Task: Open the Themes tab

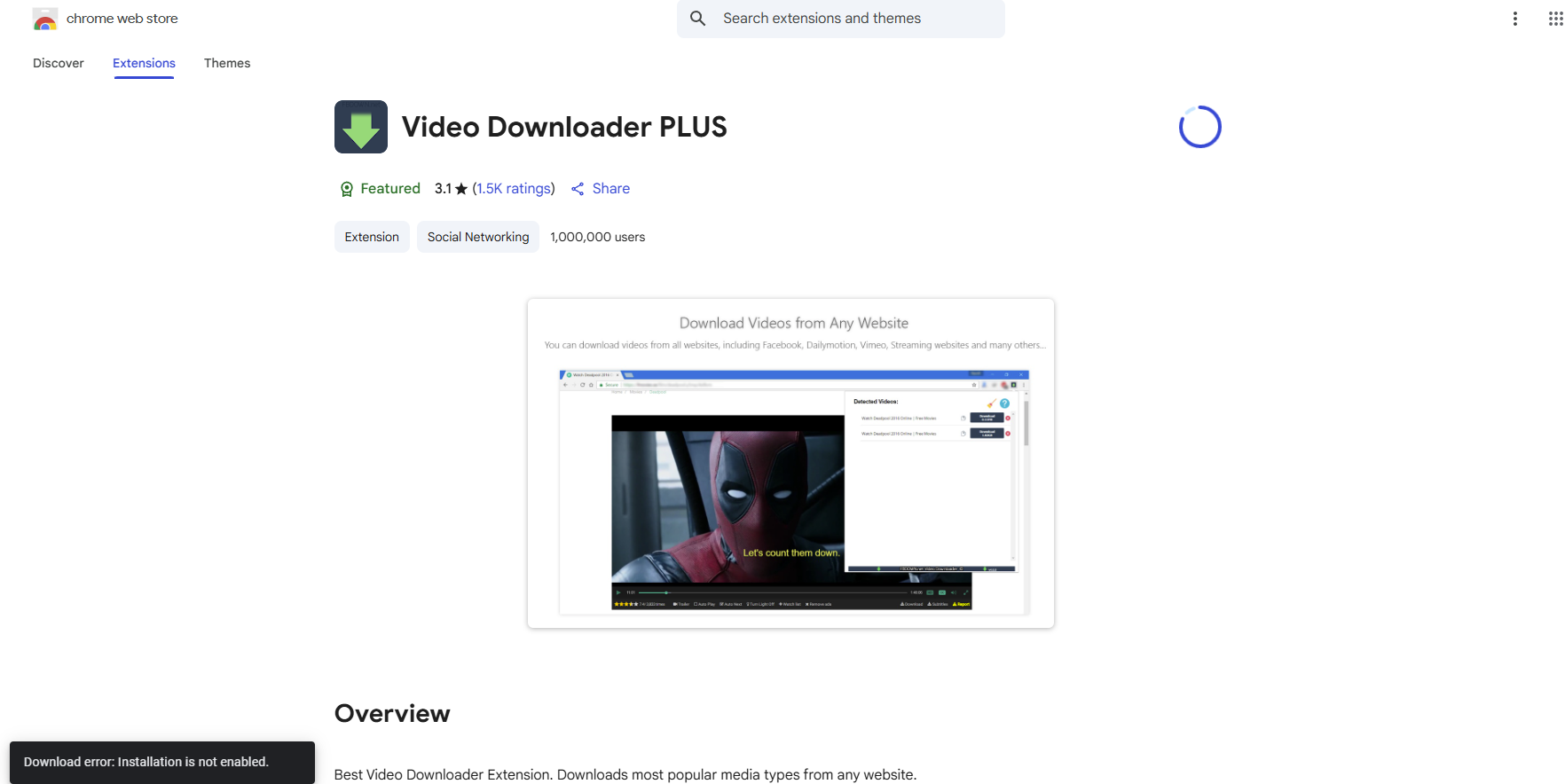Action: tap(227, 63)
